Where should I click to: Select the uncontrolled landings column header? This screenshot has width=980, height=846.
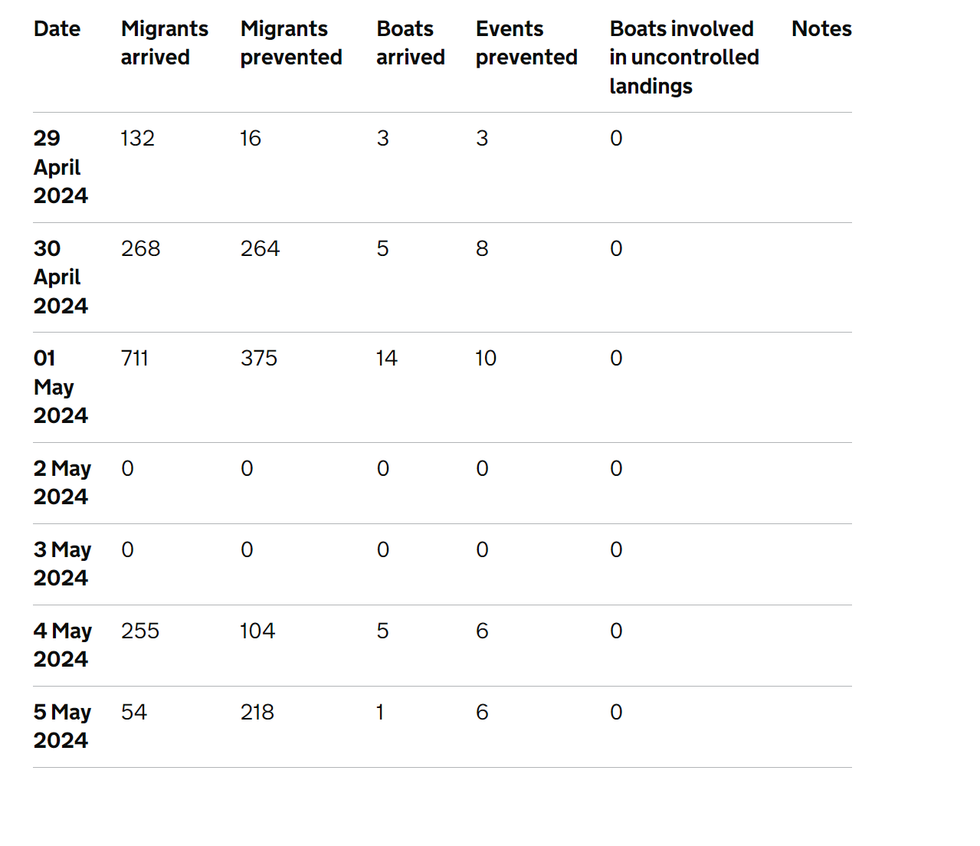684,57
